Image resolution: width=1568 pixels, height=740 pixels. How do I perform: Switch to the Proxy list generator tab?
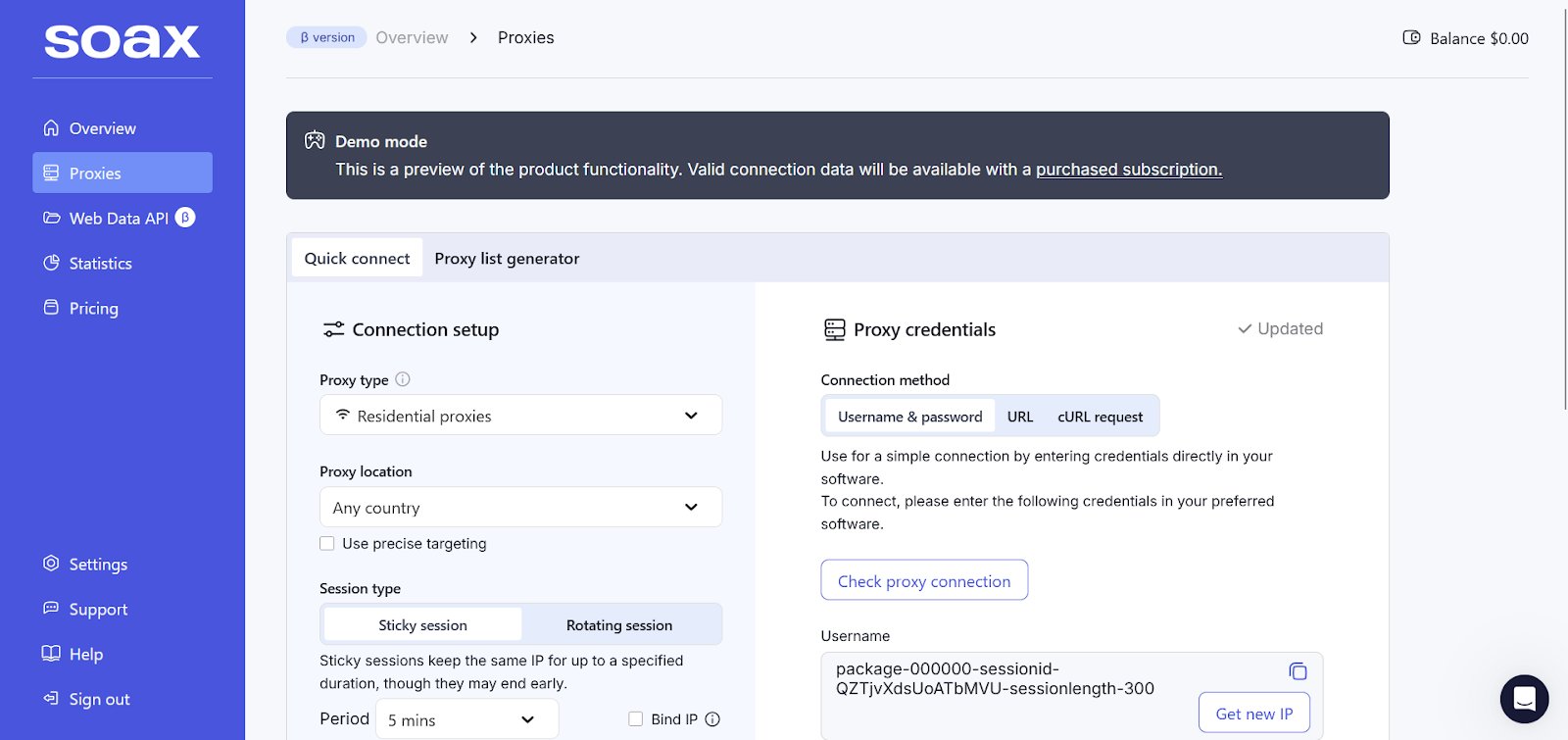pyautogui.click(x=507, y=259)
